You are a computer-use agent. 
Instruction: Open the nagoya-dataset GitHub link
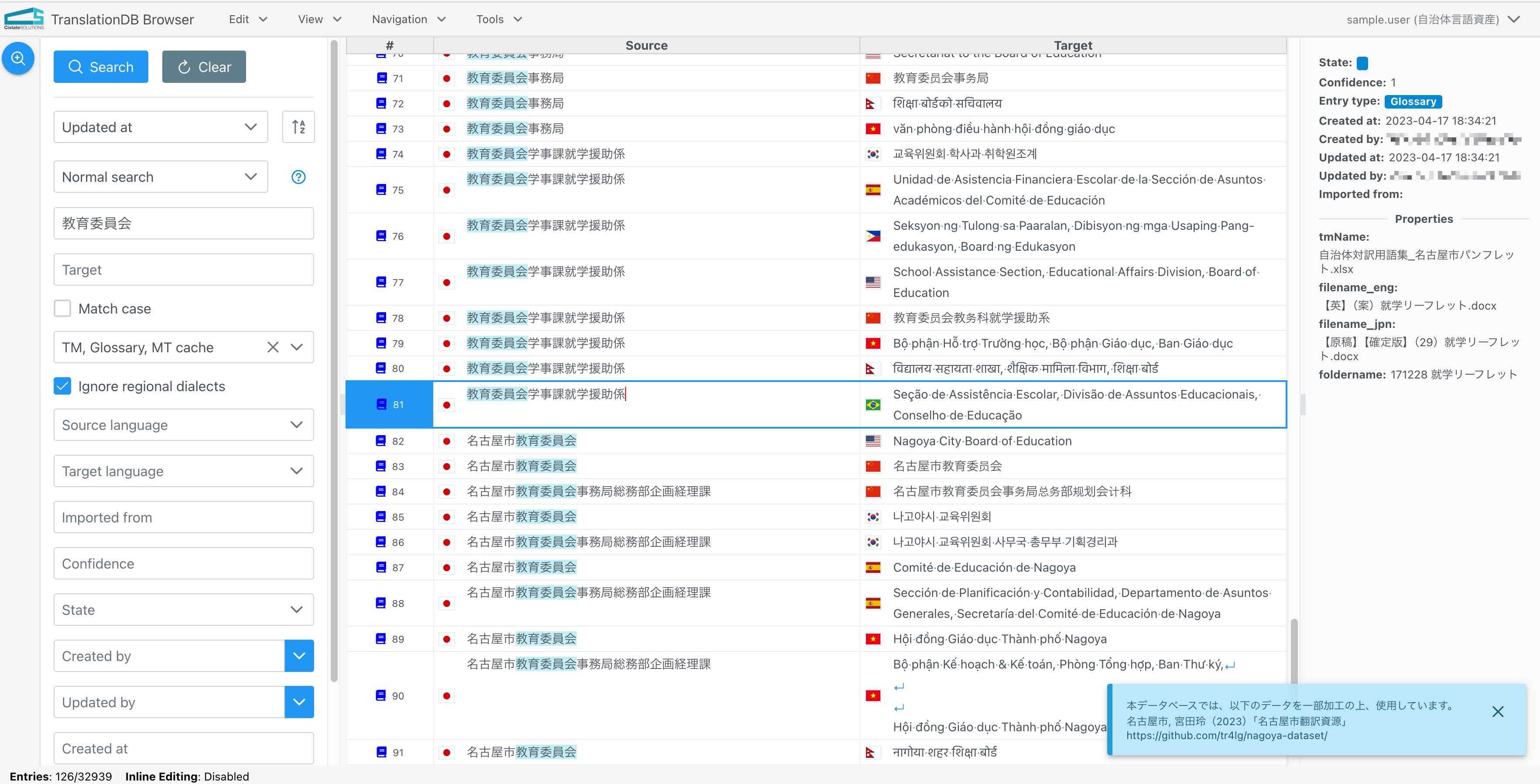(x=1226, y=736)
